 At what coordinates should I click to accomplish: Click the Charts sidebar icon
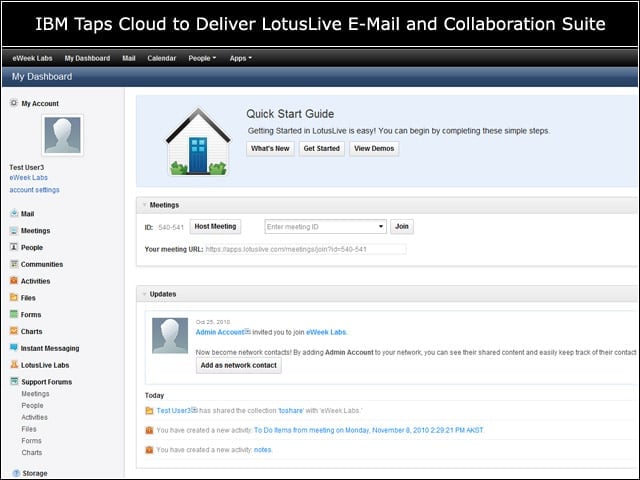(14, 331)
